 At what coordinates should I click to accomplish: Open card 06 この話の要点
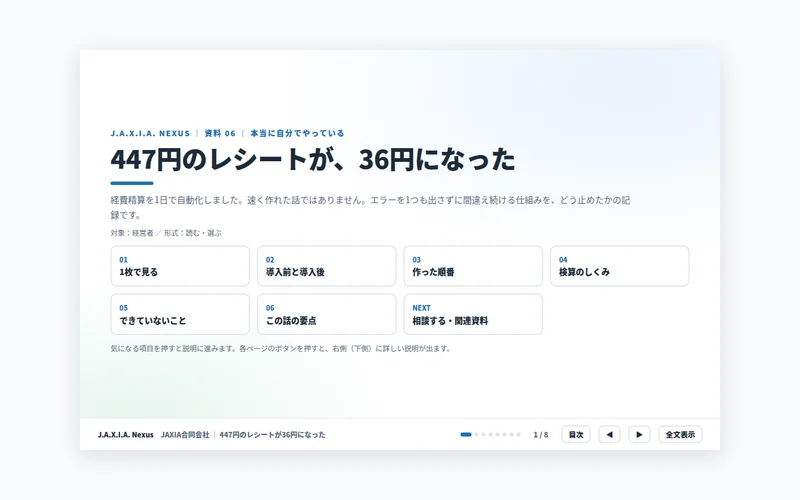point(327,314)
